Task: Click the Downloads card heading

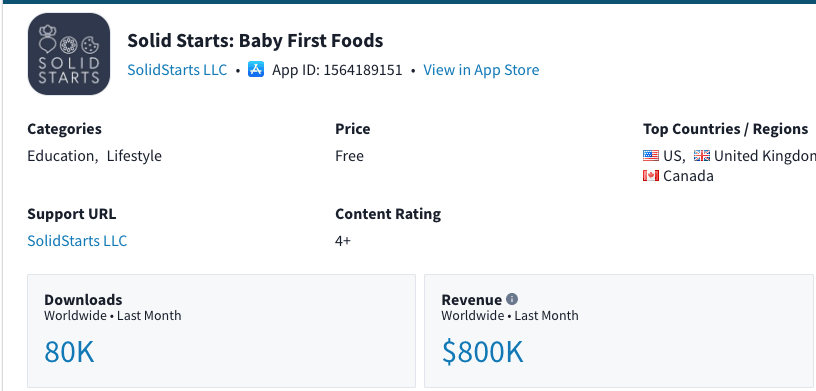Action: click(83, 299)
